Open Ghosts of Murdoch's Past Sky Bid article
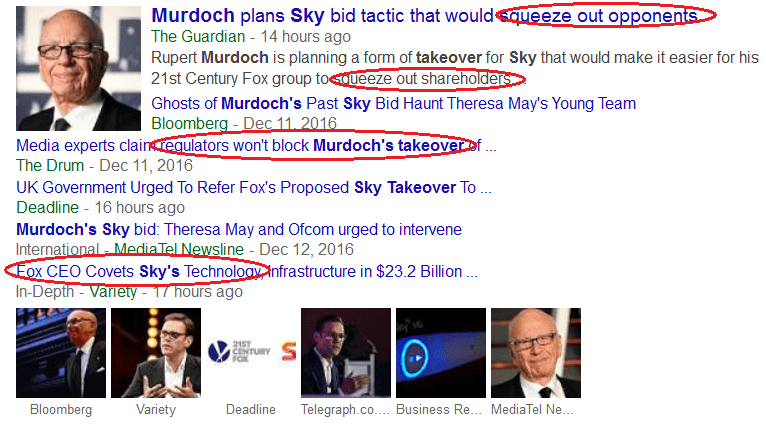The height and width of the screenshot is (426, 766). [393, 104]
